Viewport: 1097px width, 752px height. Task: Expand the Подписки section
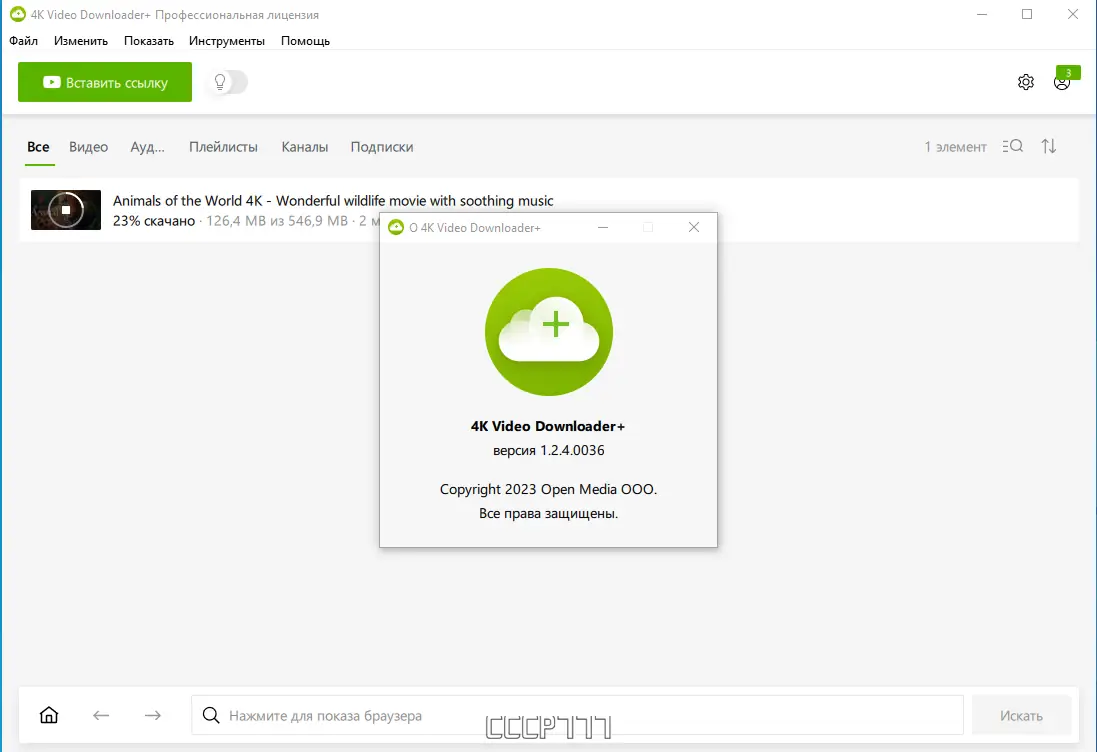[381, 146]
